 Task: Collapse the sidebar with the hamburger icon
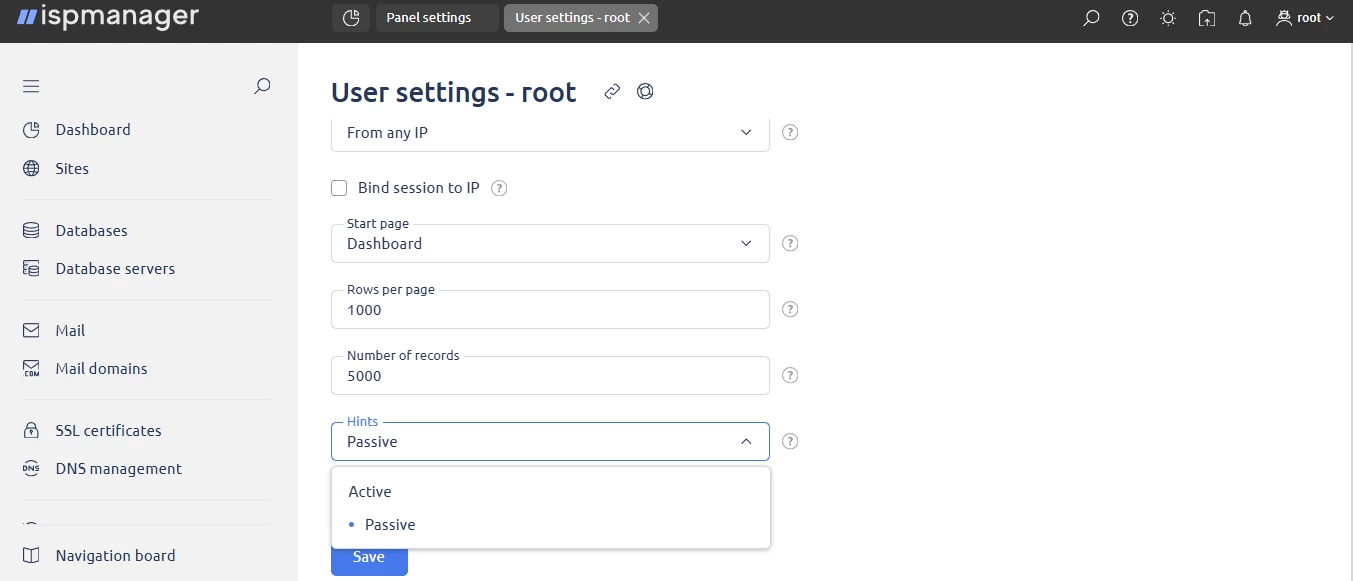point(31,86)
